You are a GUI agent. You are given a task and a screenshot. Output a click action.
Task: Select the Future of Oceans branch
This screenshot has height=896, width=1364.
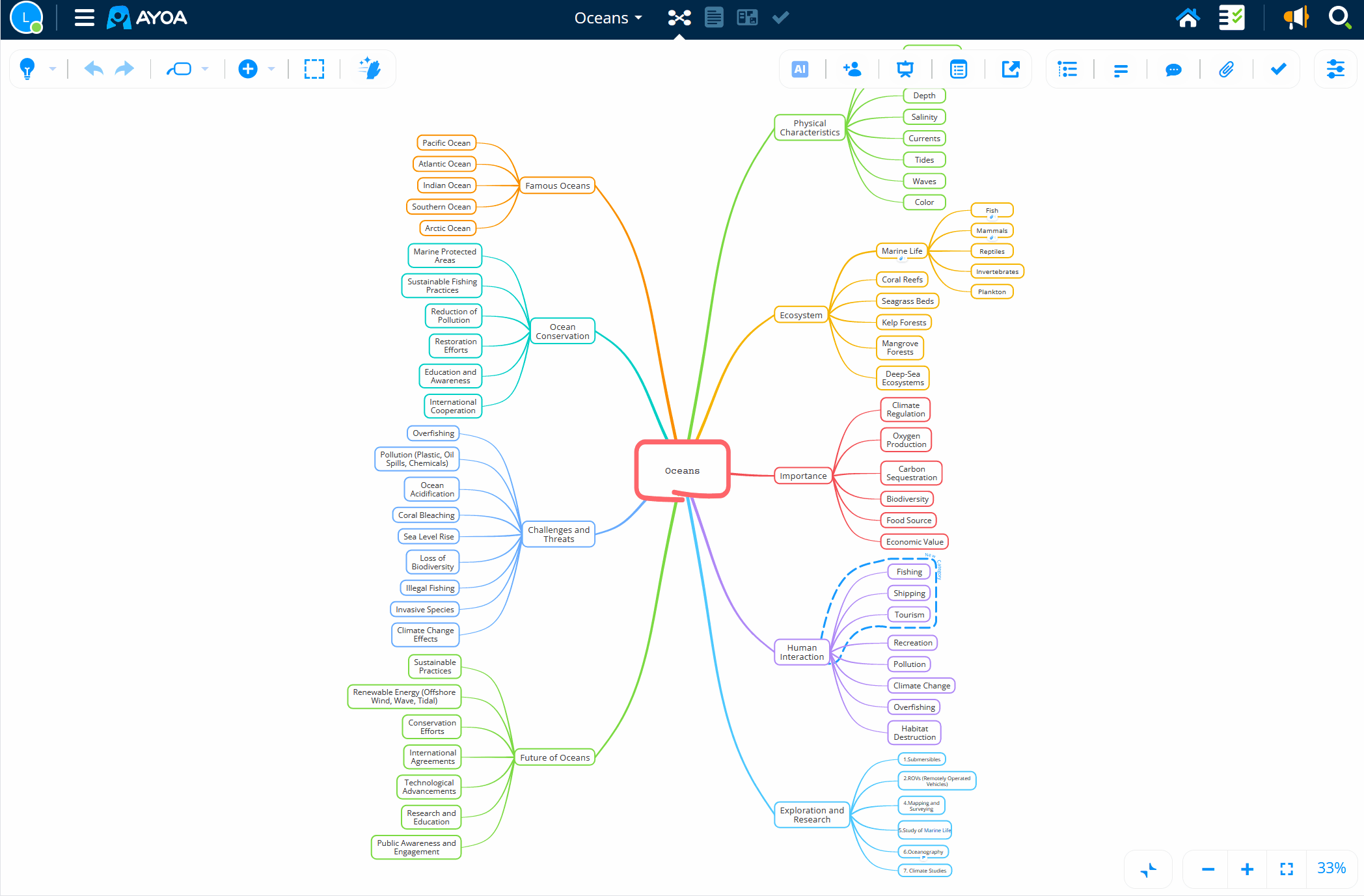[x=555, y=757]
